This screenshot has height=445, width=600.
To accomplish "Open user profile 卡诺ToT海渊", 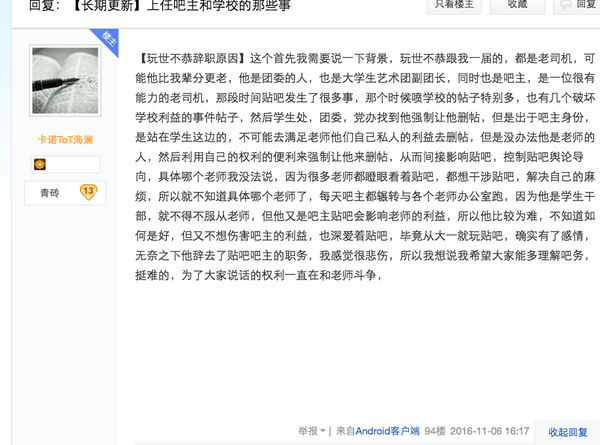I will [x=65, y=140].
